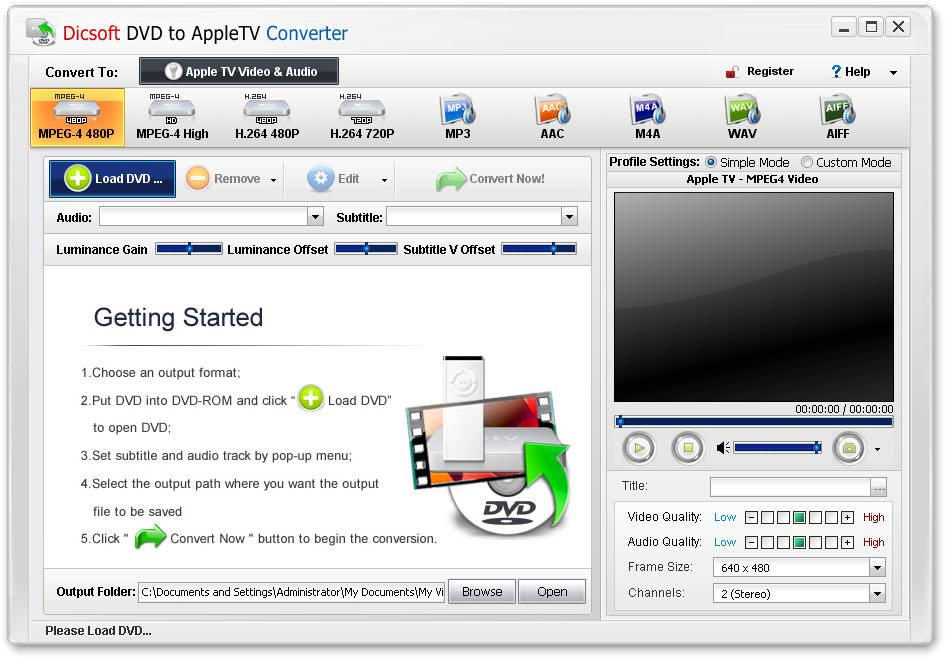Open the Remove dropdown arrow
Screen dimensions: 945x658
[274, 180]
